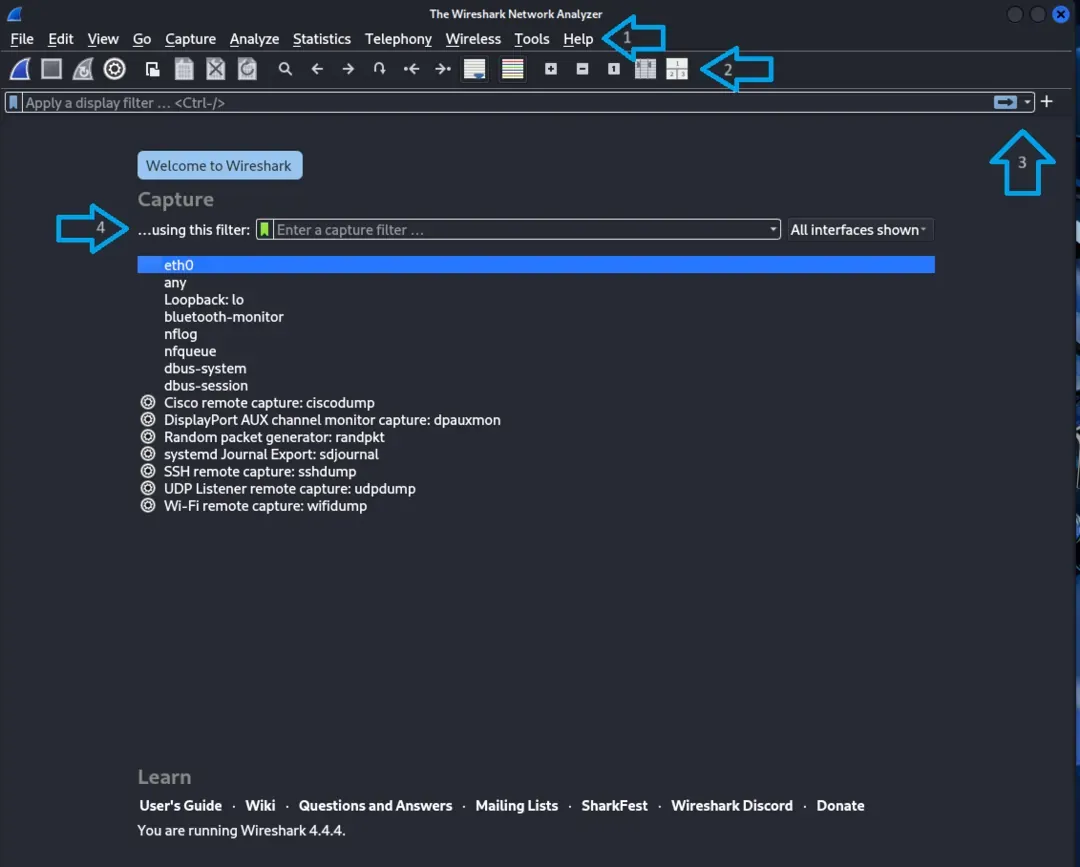
Task: Restart current capture using toolbar icon
Action: tap(83, 69)
